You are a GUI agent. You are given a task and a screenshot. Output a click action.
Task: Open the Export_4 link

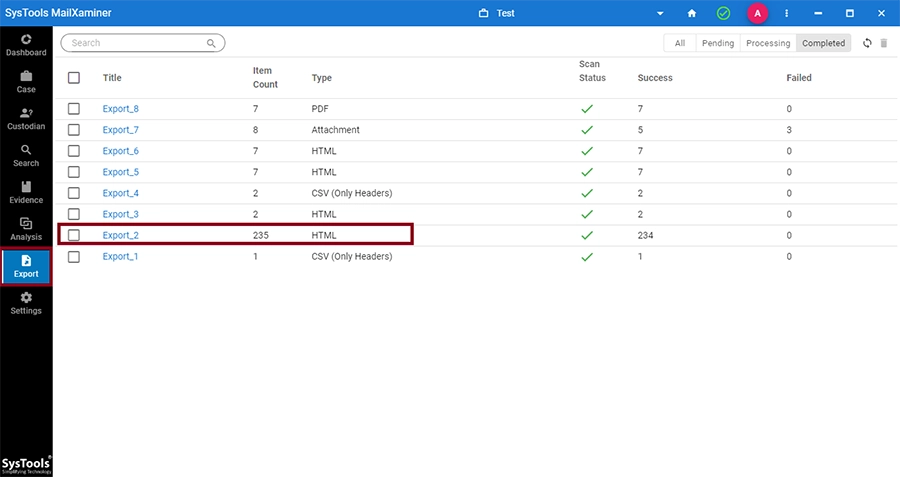coord(121,193)
